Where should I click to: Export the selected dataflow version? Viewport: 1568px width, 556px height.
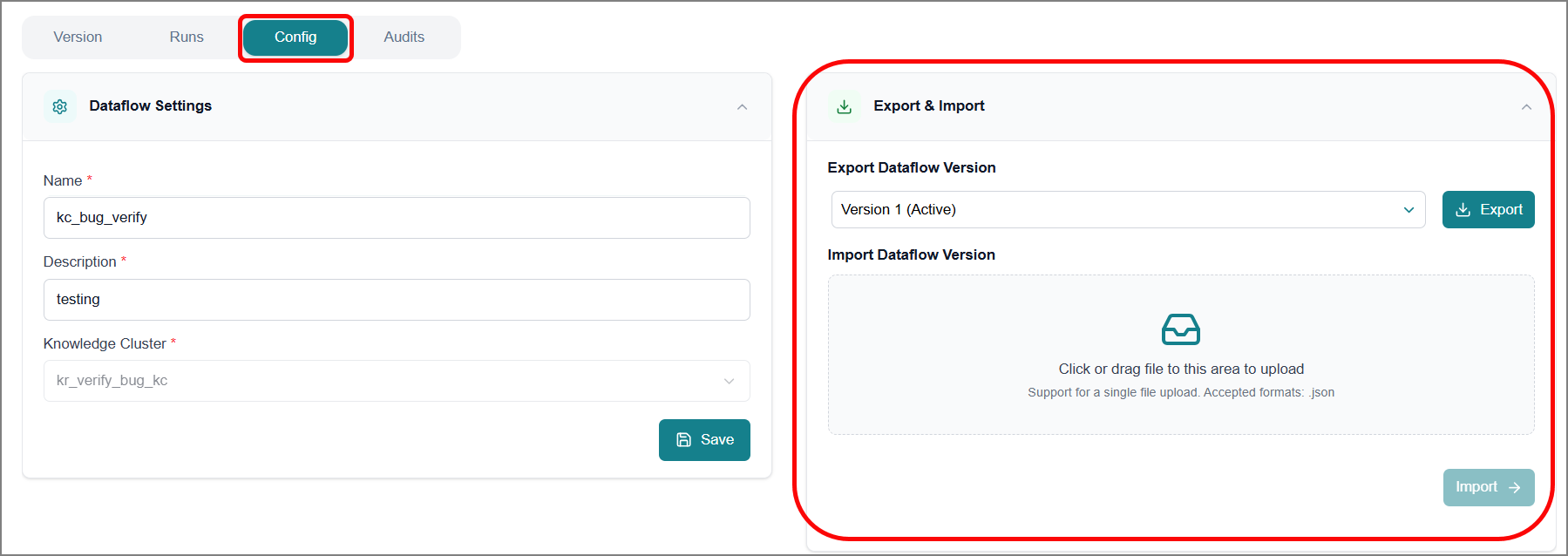point(1488,210)
